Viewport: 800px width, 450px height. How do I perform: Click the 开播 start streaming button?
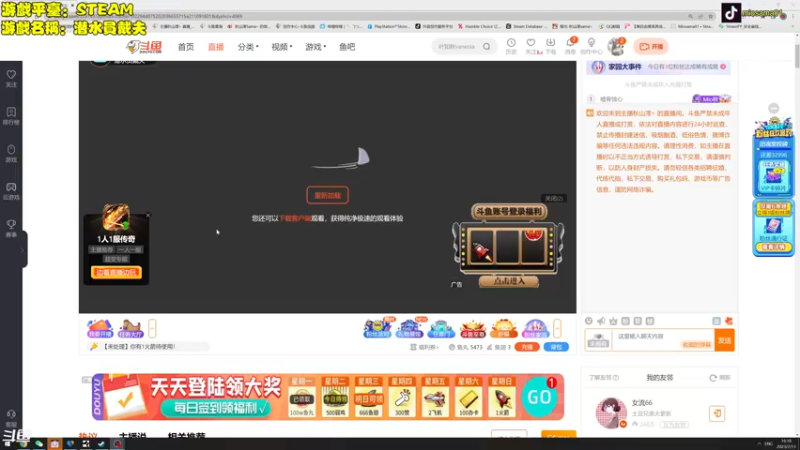651,46
